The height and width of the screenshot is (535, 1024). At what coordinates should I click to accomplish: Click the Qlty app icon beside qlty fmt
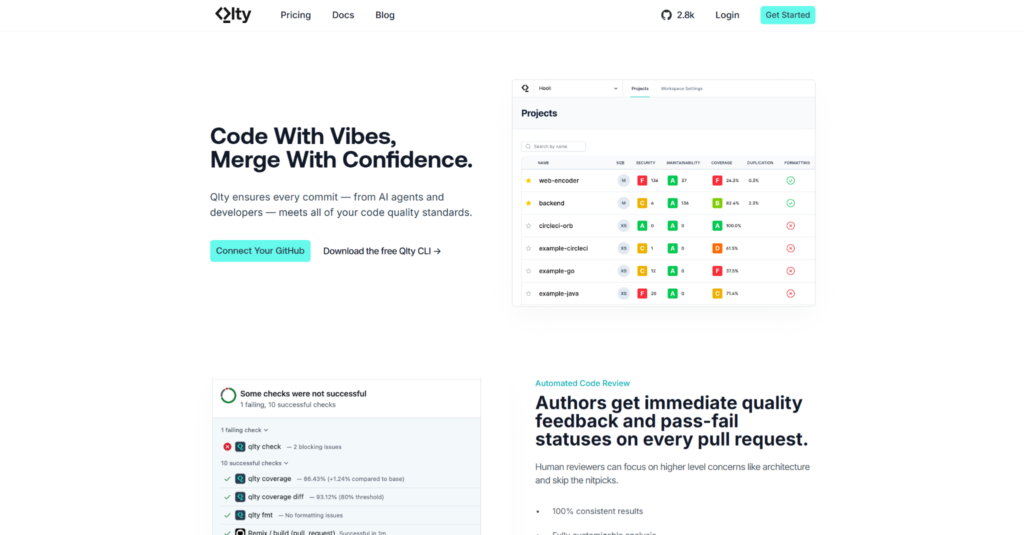(240, 515)
